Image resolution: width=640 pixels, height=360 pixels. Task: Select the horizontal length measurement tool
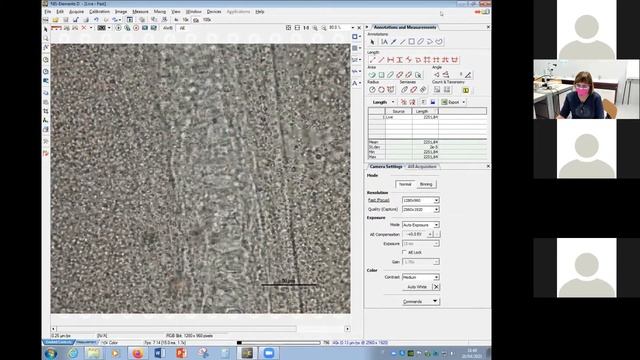click(x=391, y=60)
